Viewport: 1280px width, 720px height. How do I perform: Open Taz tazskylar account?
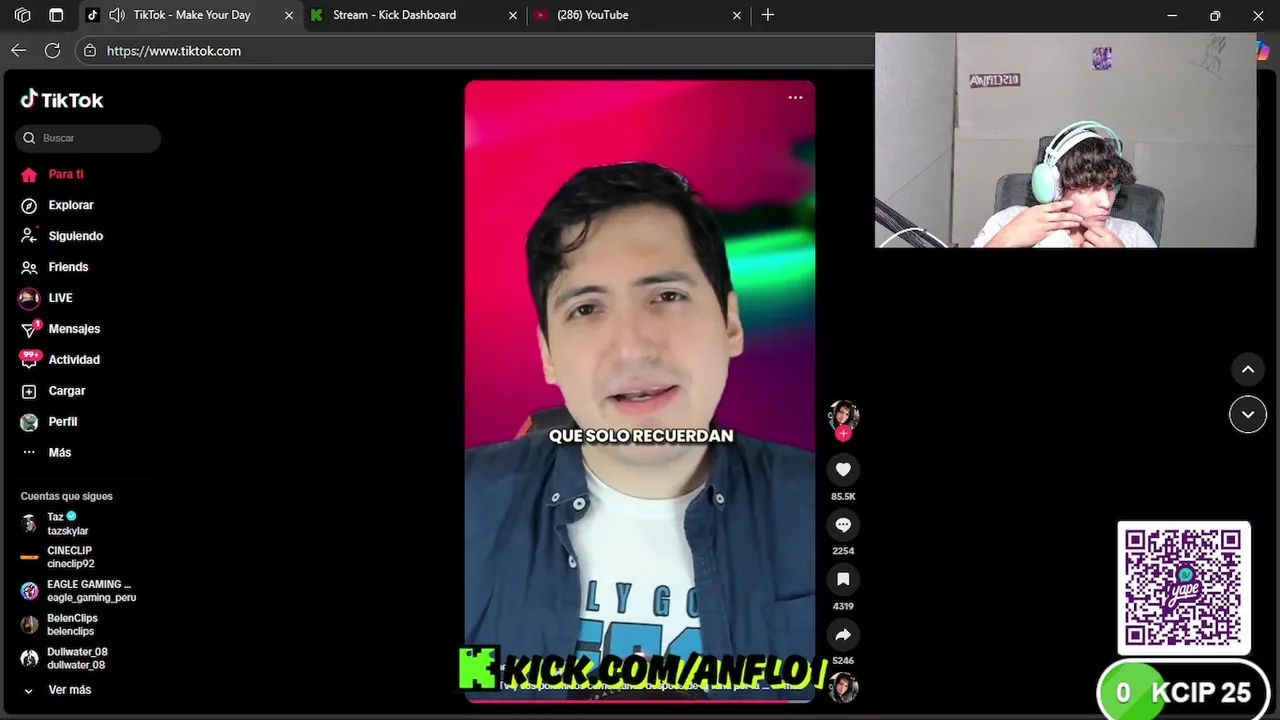(x=68, y=524)
